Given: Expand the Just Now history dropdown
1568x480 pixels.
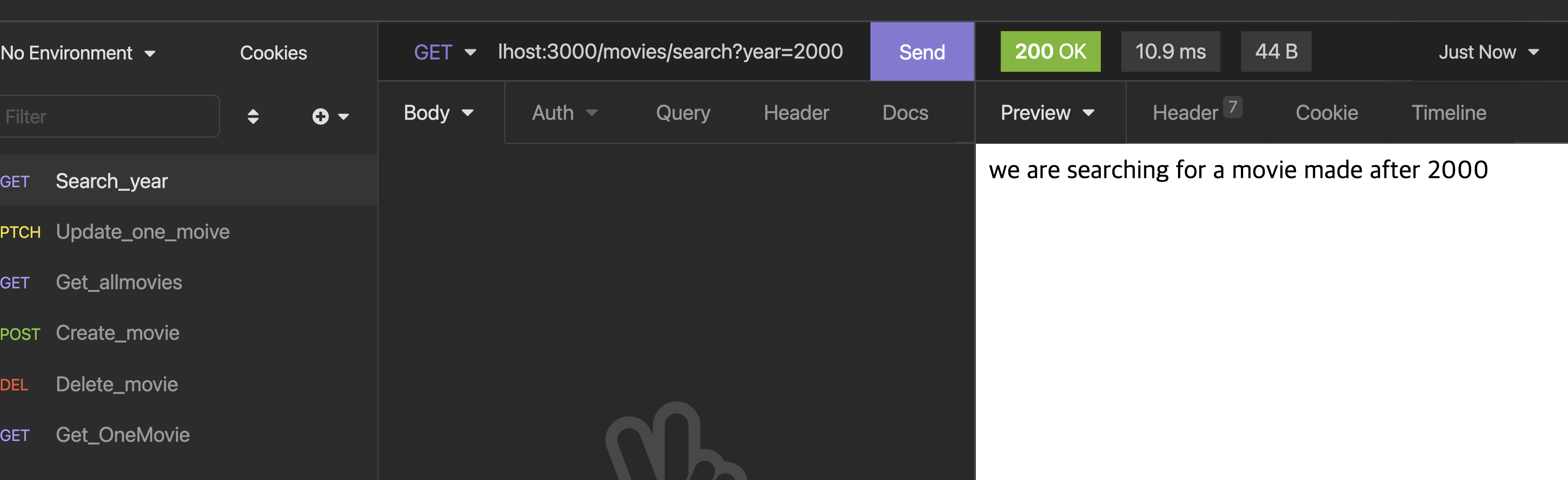Looking at the screenshot, I should click(x=1488, y=52).
